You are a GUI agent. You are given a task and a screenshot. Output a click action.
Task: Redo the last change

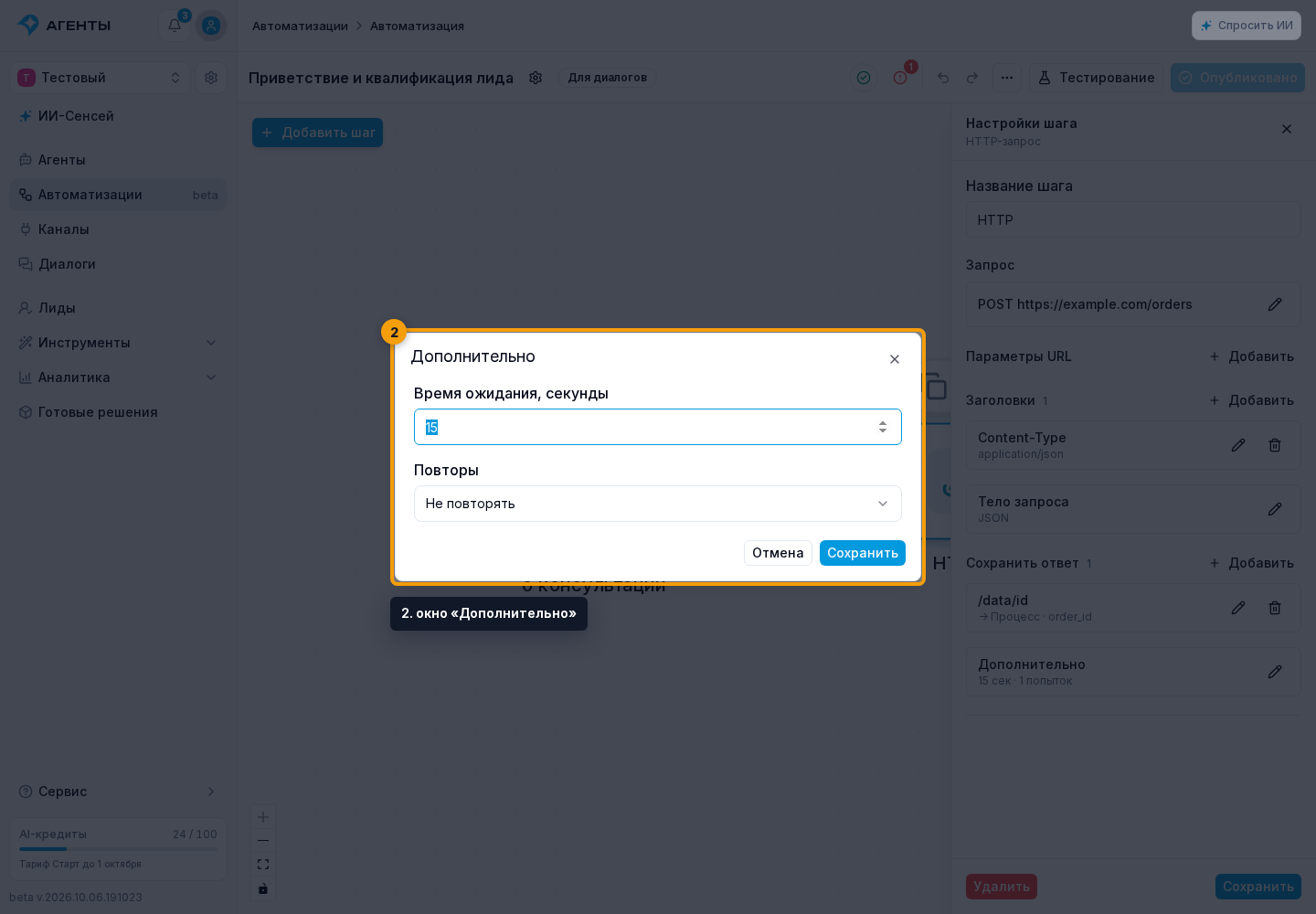coord(972,78)
